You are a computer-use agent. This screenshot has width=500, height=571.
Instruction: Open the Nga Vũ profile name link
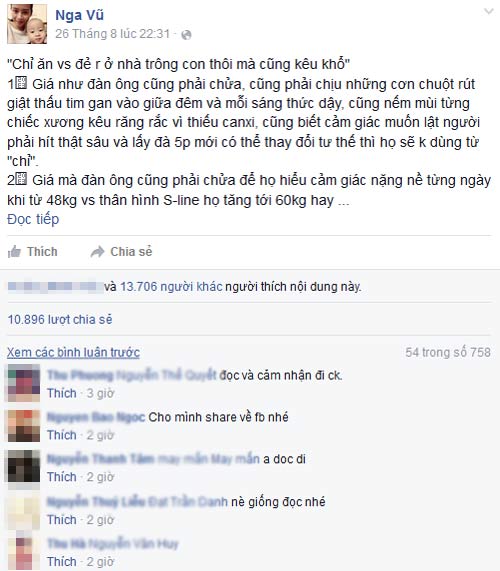[79, 15]
